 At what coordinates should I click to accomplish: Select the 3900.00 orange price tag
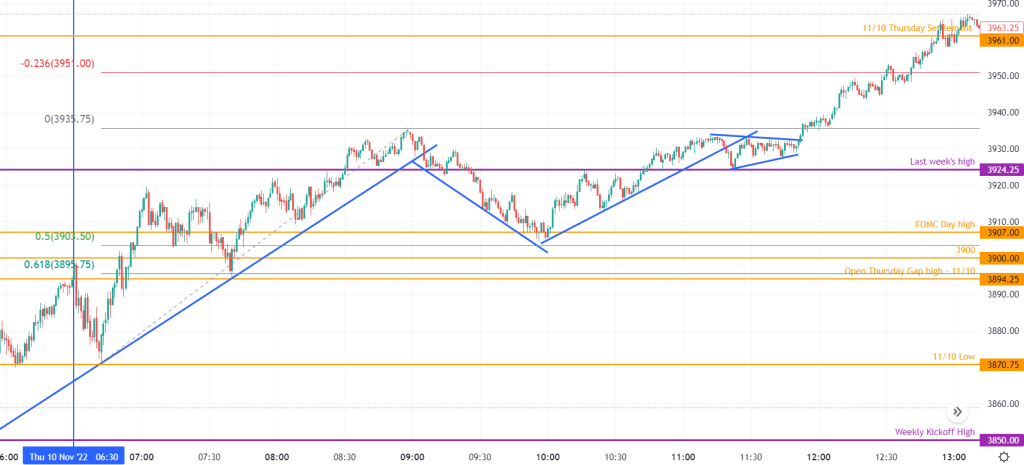coord(1001,258)
